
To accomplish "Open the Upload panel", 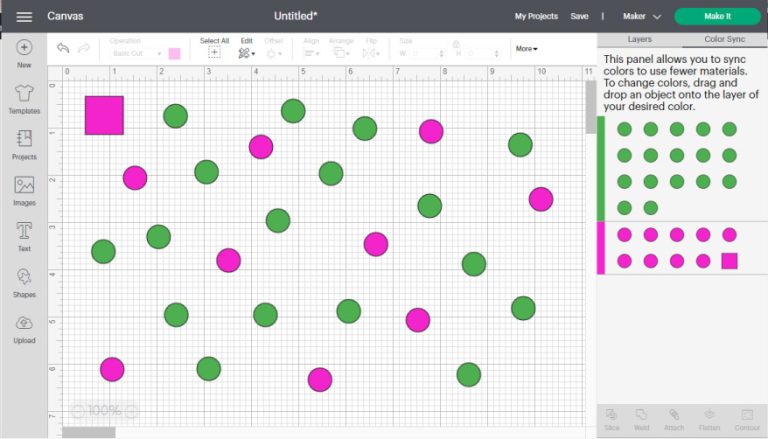I will [24, 329].
